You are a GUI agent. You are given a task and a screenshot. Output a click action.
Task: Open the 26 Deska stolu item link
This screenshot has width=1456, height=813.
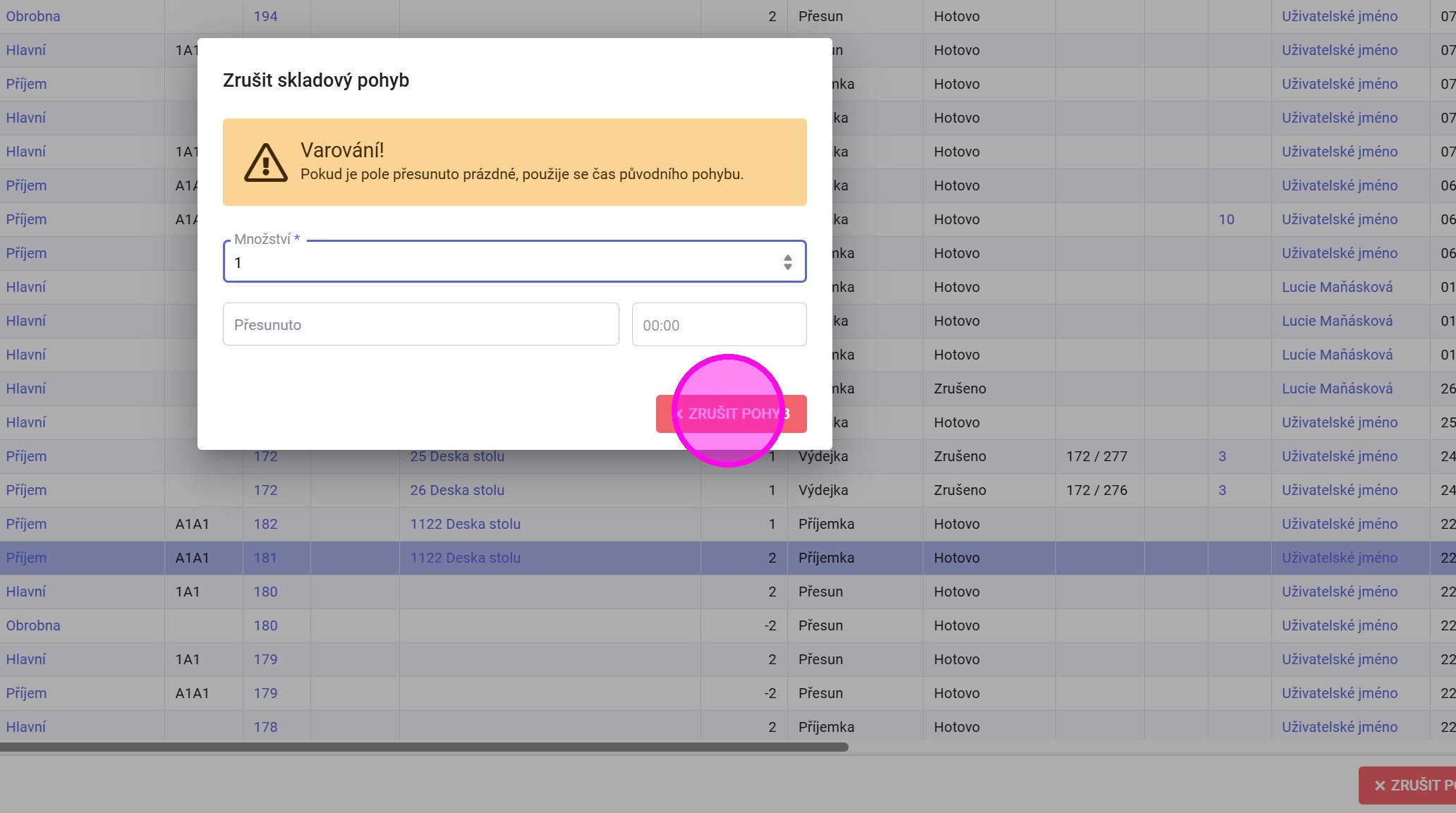(x=456, y=491)
